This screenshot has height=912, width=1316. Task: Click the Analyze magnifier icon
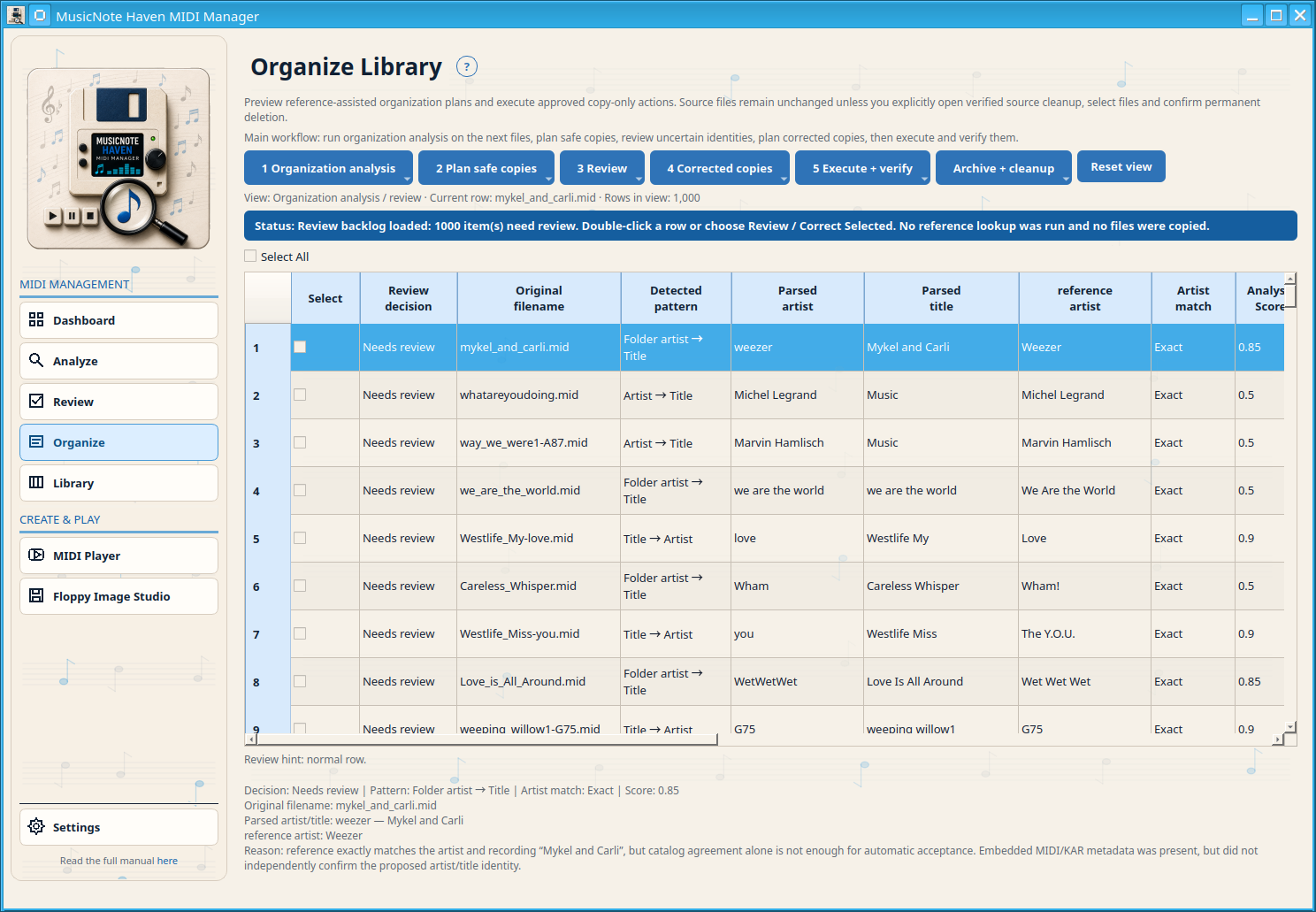(x=36, y=360)
